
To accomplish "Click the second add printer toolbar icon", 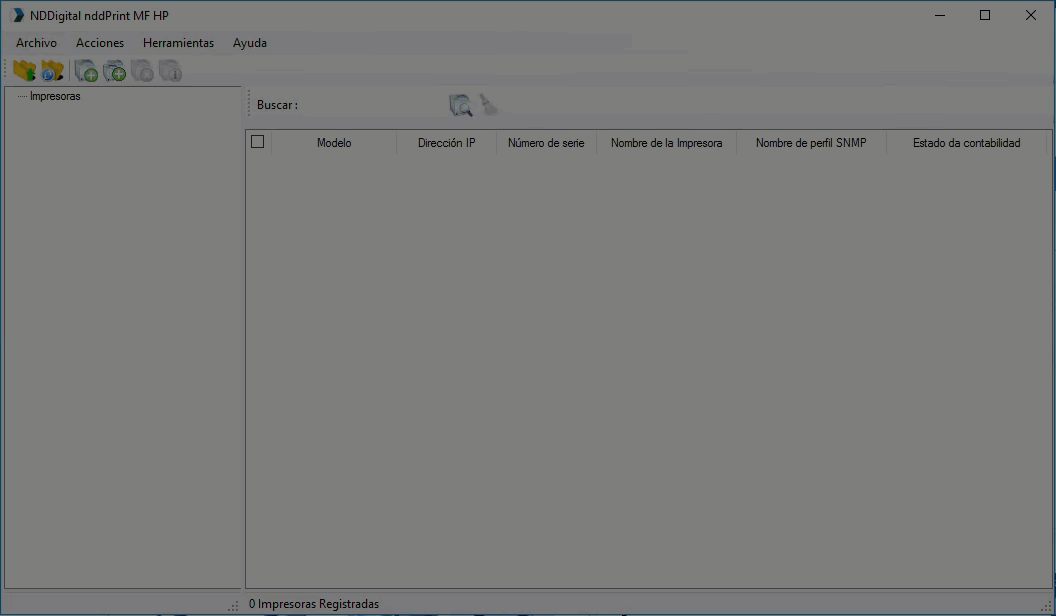I will tap(113, 70).
